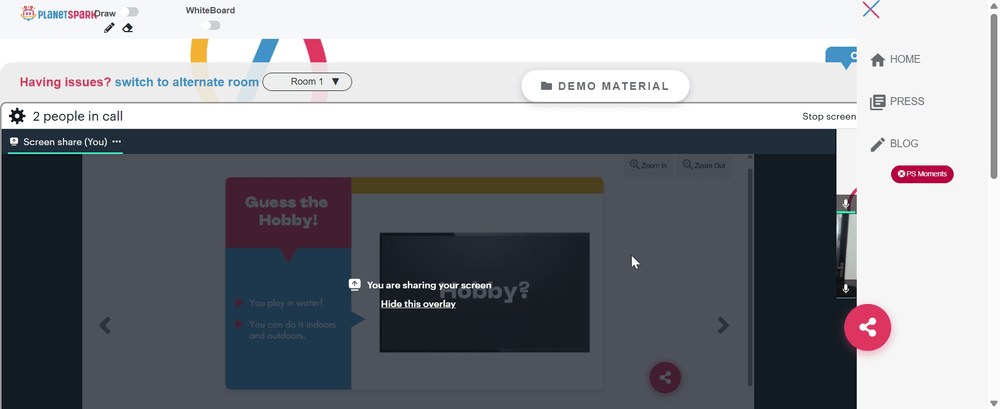Click 'You play in water!' hint text
The height and width of the screenshot is (409, 1000).
pos(286,303)
